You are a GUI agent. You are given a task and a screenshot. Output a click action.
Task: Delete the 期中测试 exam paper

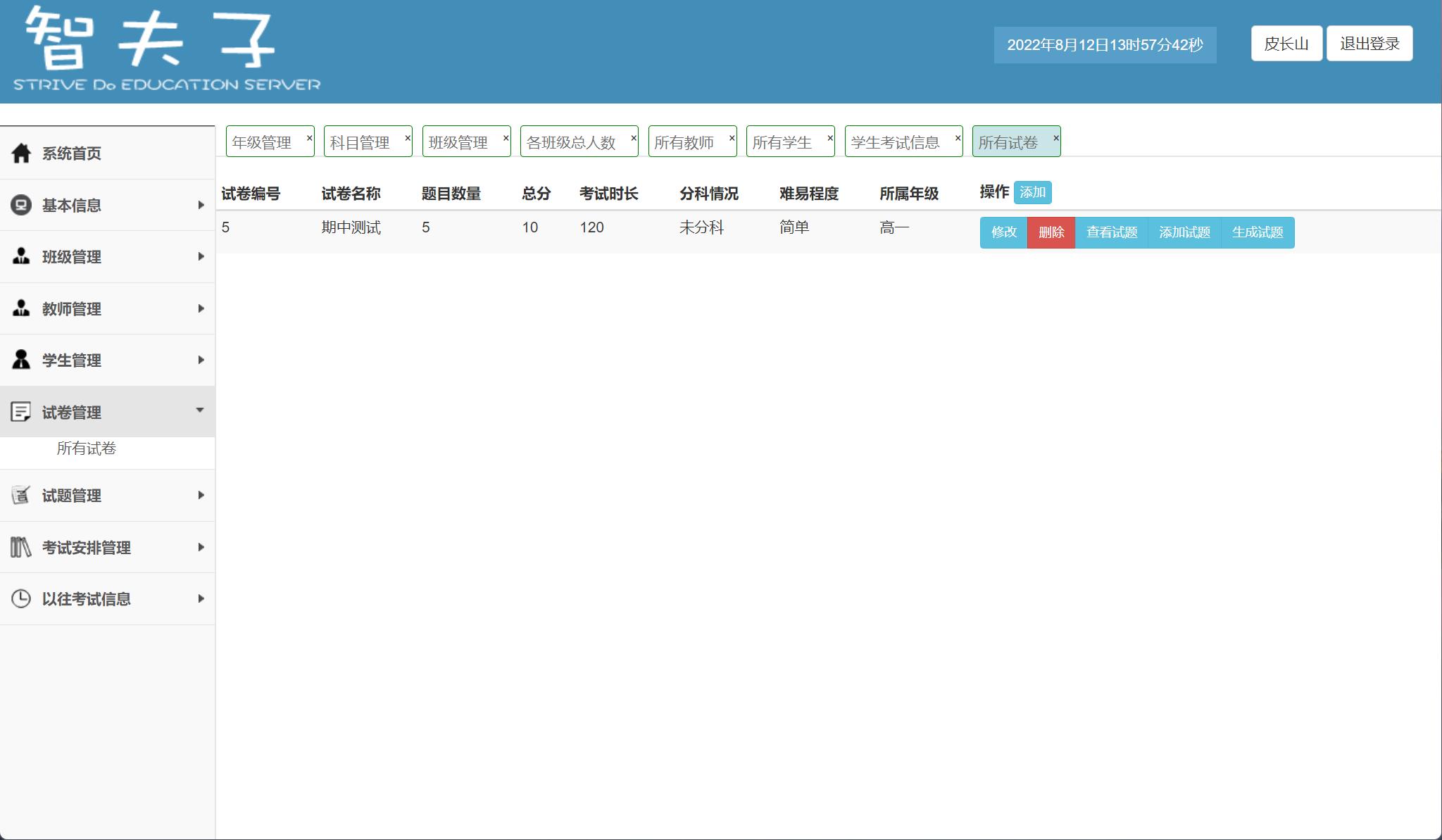(x=1052, y=232)
